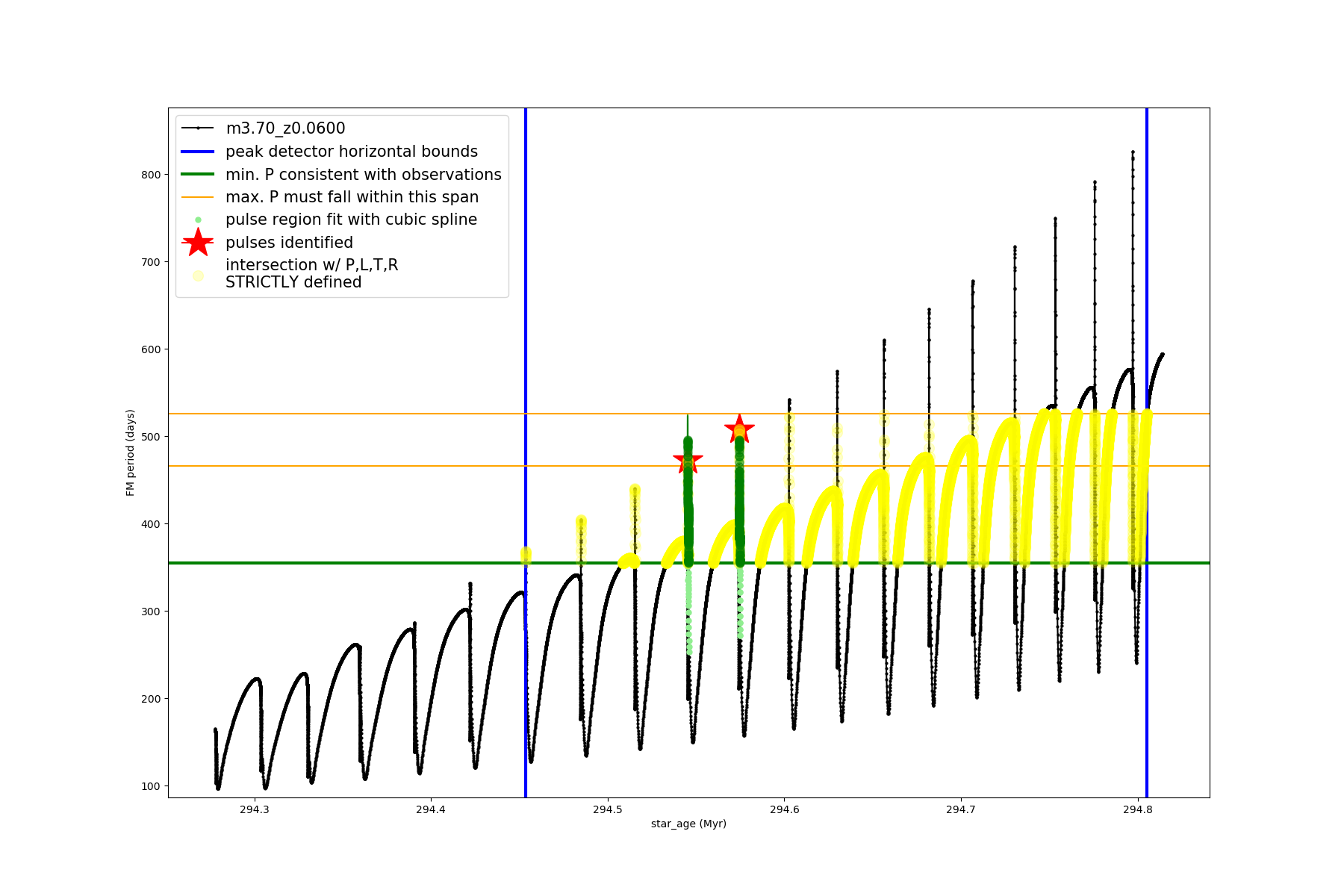This screenshot has width=1344, height=896.
Task: Click the left red star pulse marker on the plot
Action: [688, 461]
